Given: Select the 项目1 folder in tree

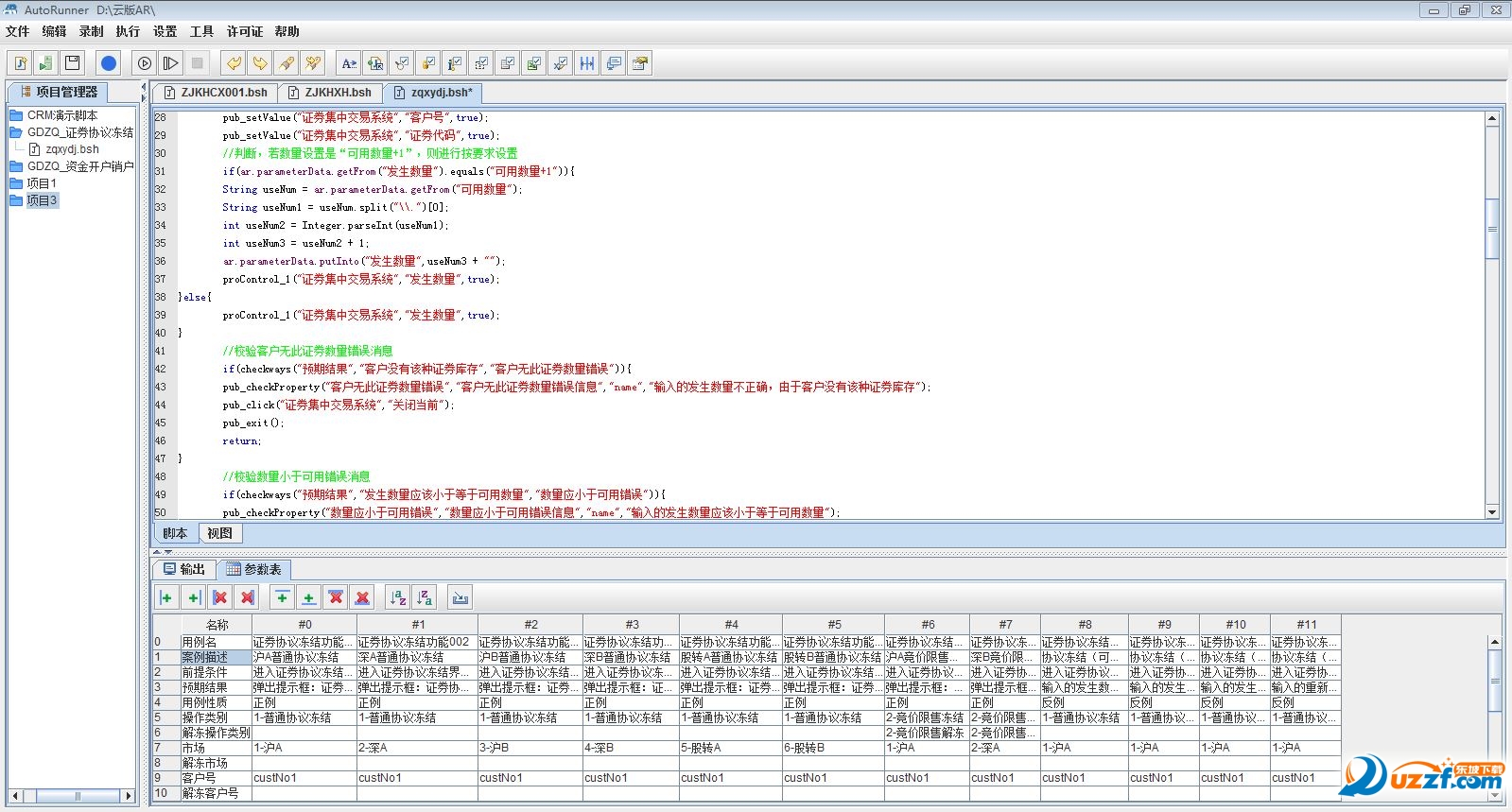Looking at the screenshot, I should [34, 183].
